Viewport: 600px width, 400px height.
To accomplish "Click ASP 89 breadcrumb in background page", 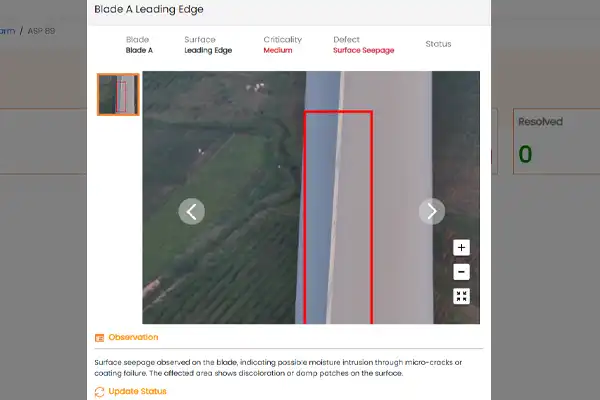I will 41,31.
